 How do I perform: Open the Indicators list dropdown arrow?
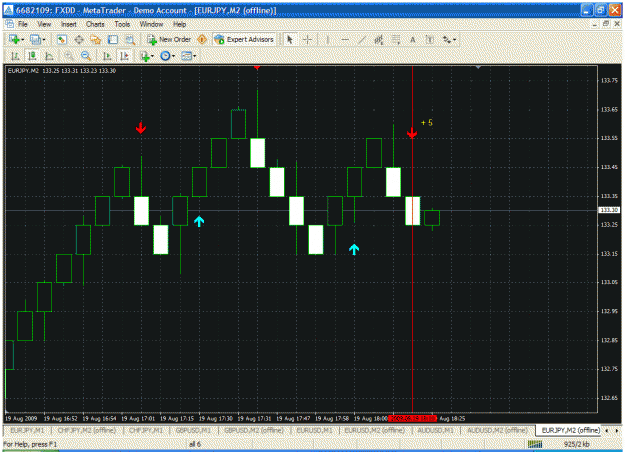click(152, 56)
